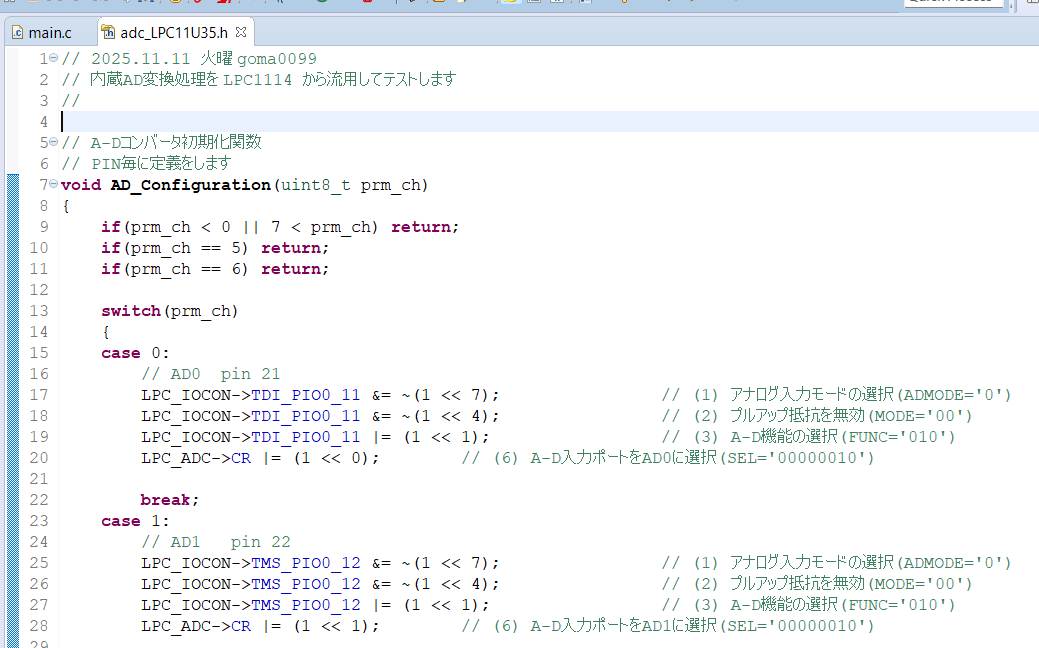
Task: Collapse the comment block fold at line 5
Action: [x=54, y=143]
